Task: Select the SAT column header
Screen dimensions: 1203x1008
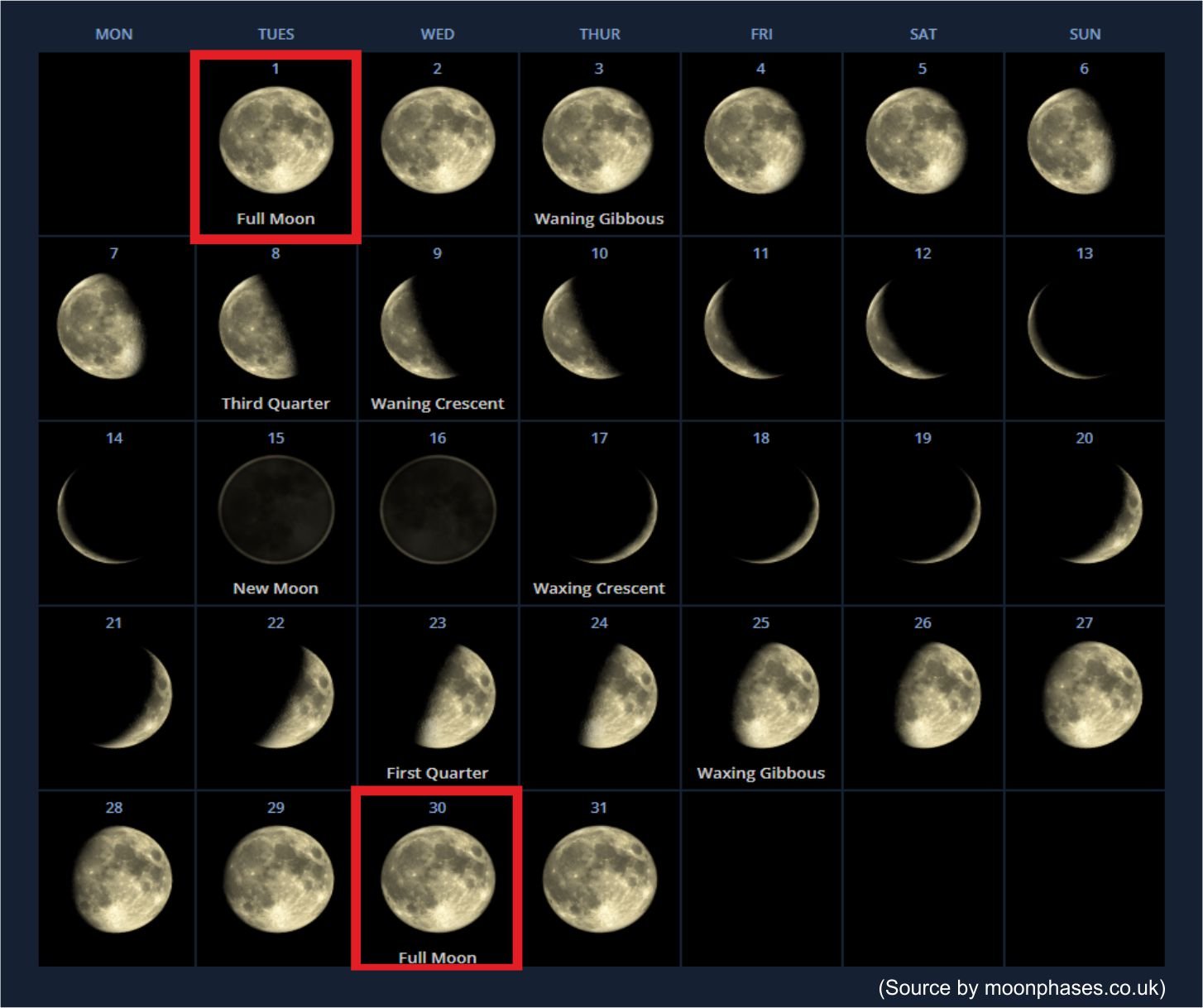Action: coord(923,34)
